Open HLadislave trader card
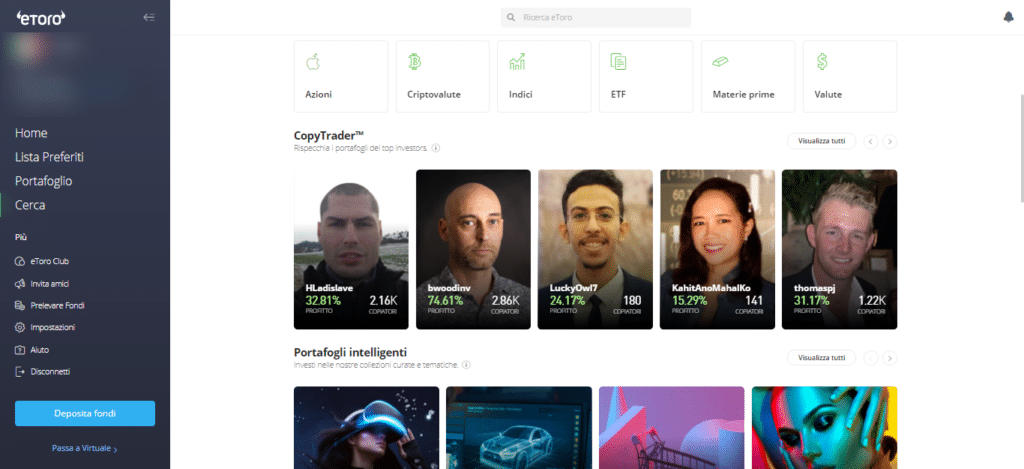This screenshot has width=1024, height=469. pos(351,250)
